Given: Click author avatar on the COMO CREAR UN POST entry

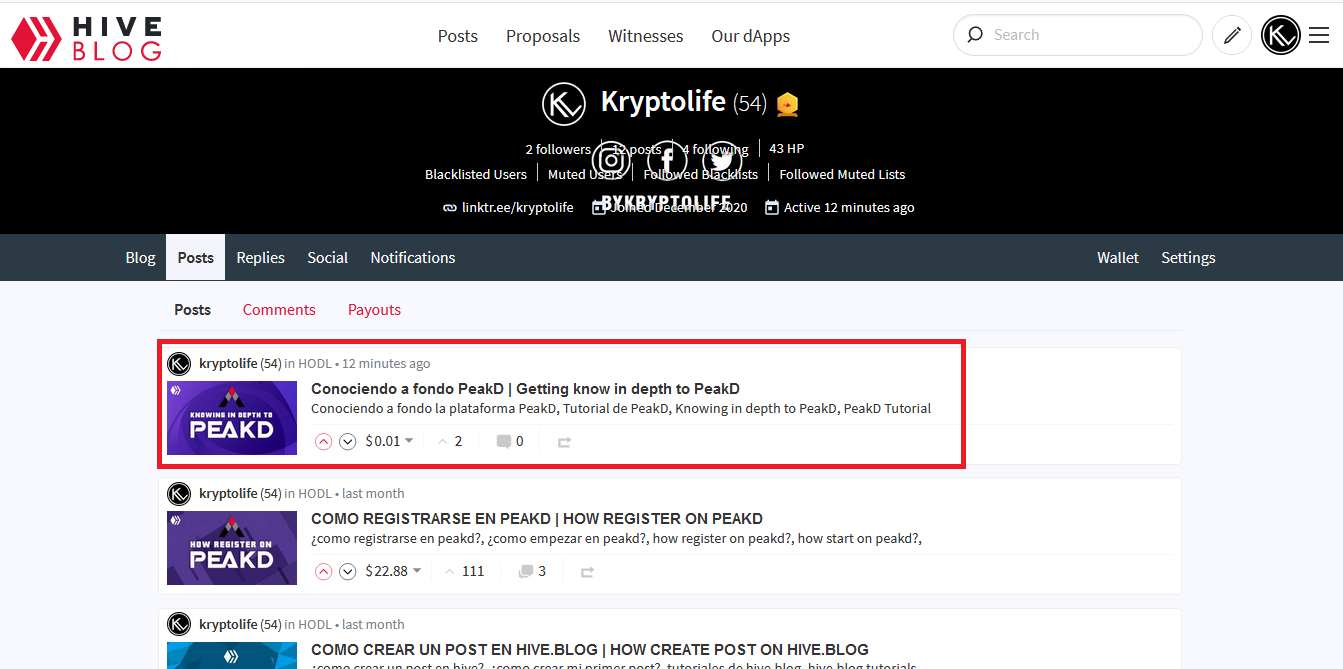Looking at the screenshot, I should [x=179, y=624].
